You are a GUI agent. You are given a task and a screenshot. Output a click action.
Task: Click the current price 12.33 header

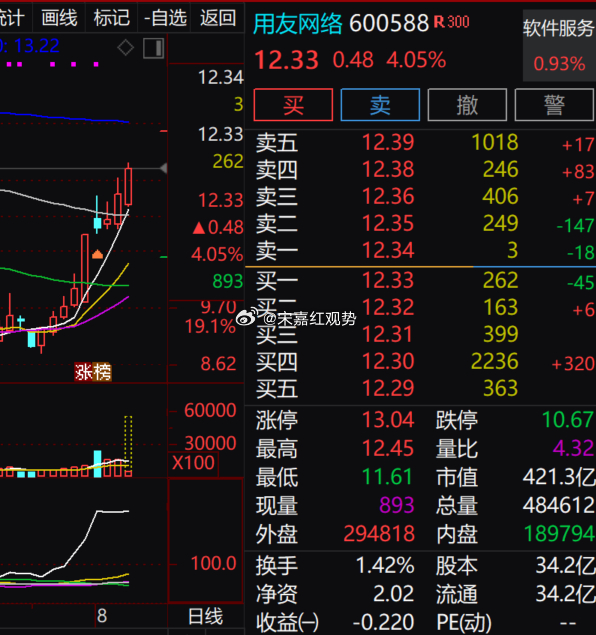[286, 60]
